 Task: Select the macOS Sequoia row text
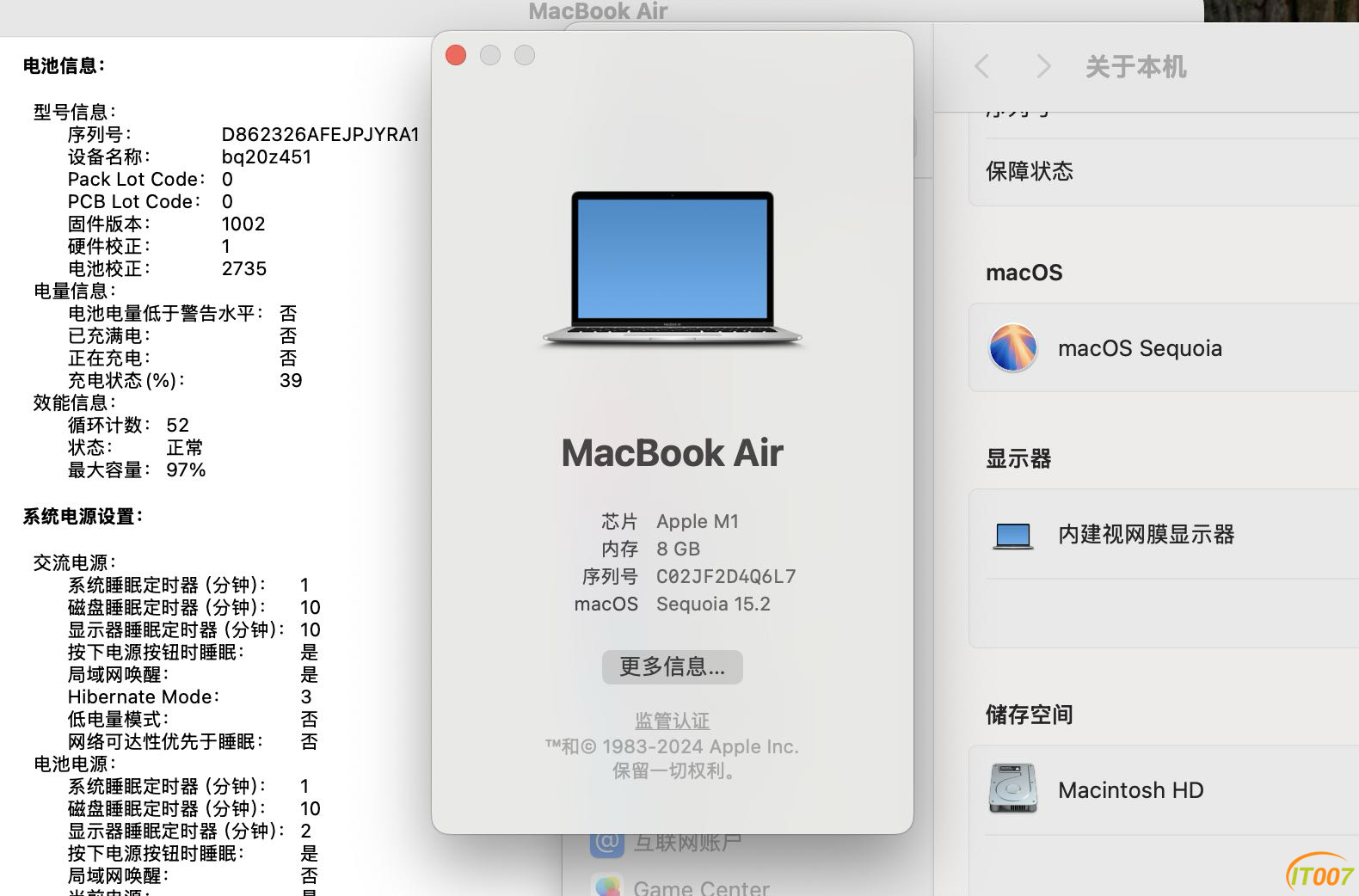tap(1140, 348)
